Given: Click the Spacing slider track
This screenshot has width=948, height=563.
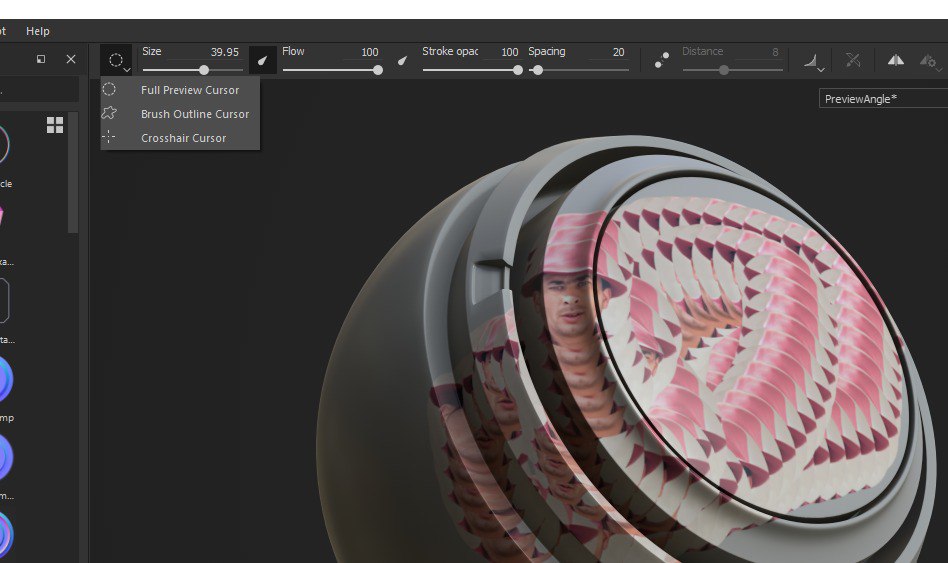Looking at the screenshot, I should (579, 70).
